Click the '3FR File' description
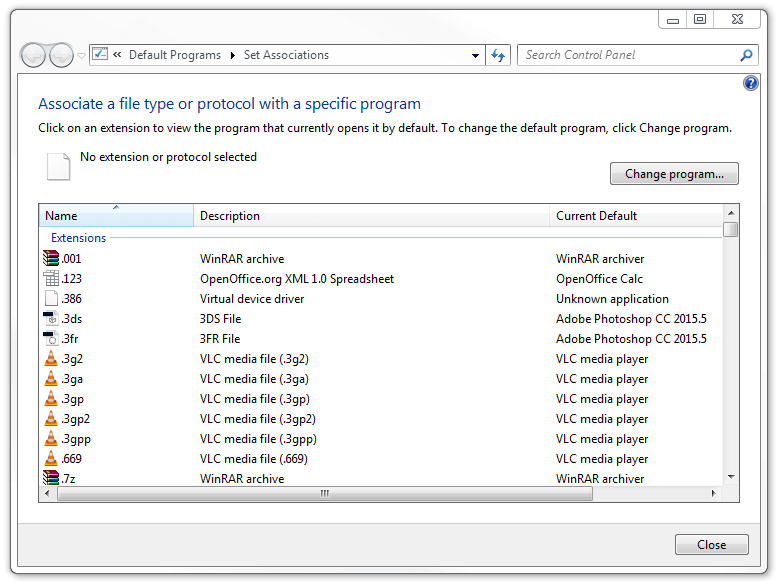780x584 pixels. point(220,339)
